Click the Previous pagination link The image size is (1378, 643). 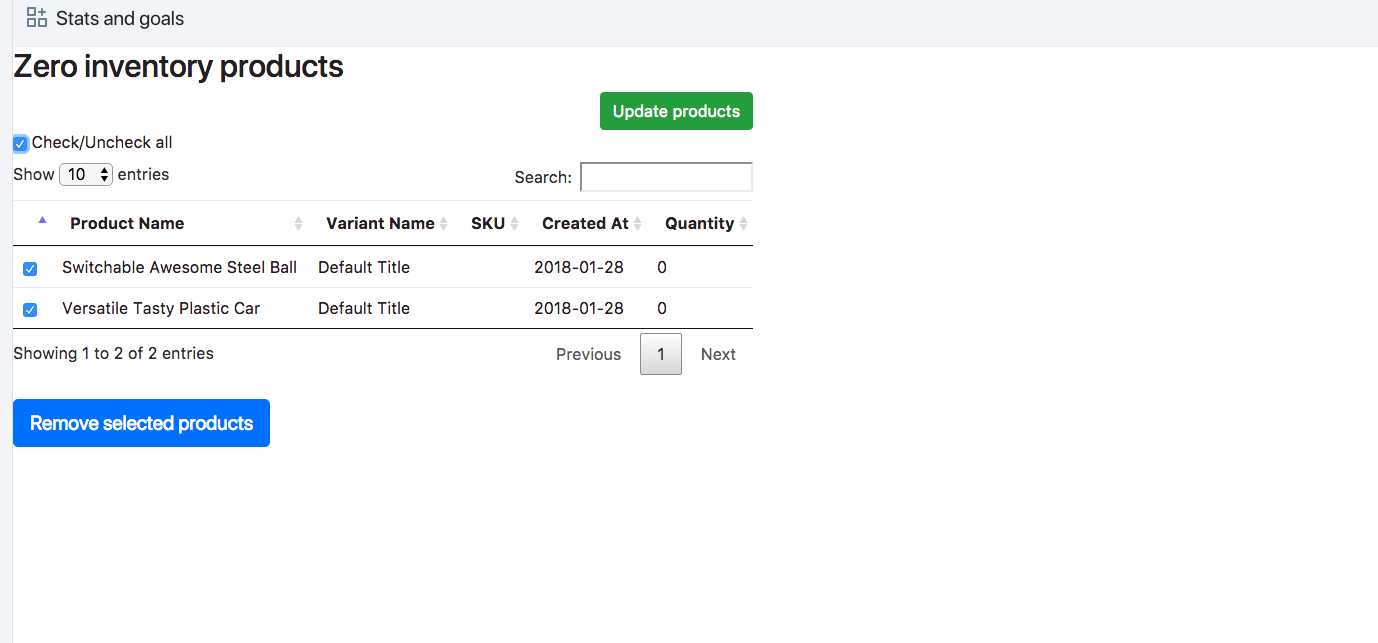coord(588,354)
